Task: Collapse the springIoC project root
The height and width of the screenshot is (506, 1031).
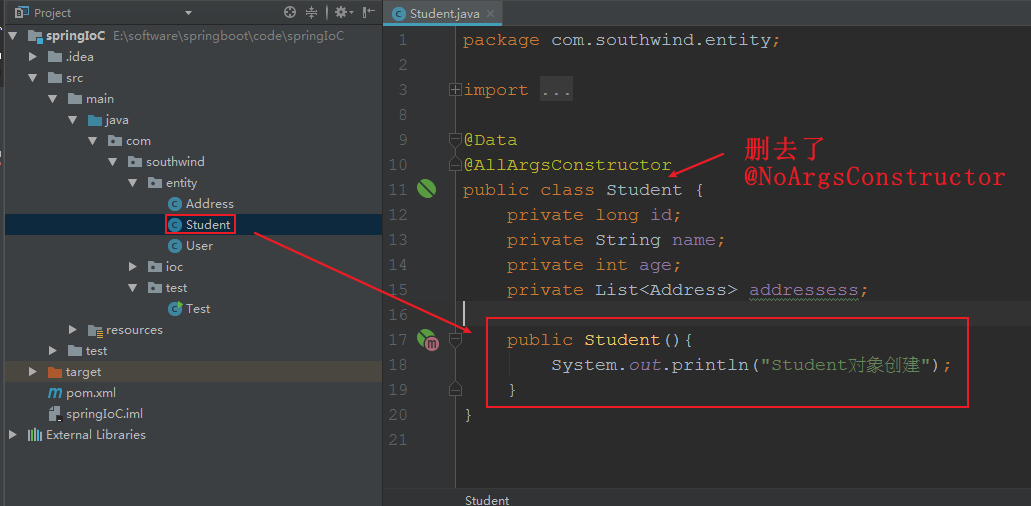Action: [13, 35]
